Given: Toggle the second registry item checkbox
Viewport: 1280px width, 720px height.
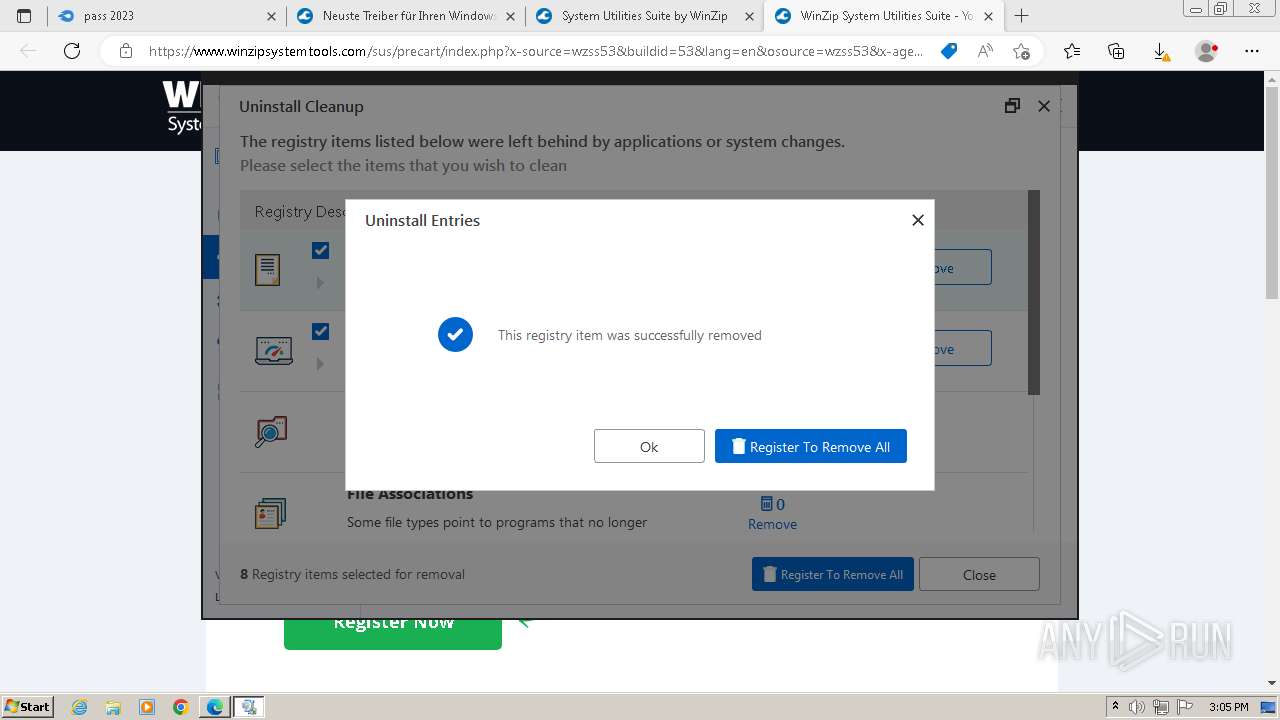Looking at the screenshot, I should coord(320,331).
